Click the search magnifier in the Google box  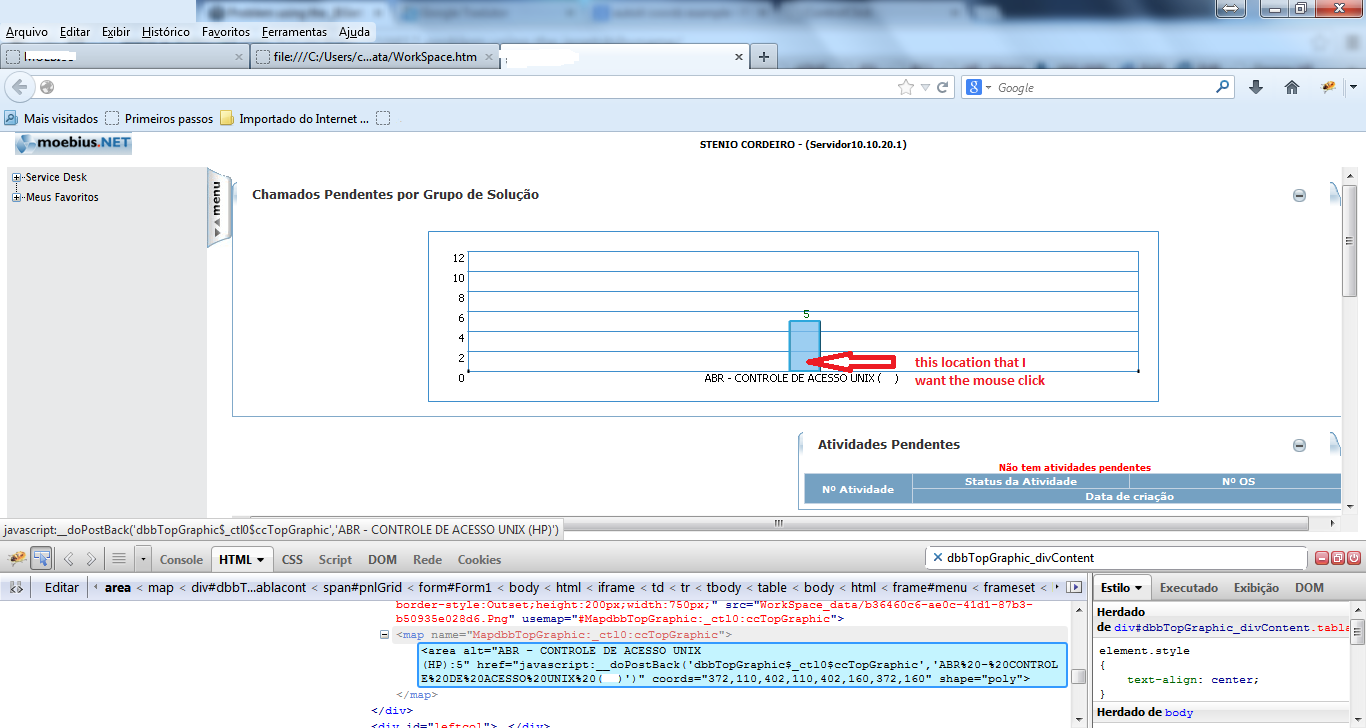point(1223,87)
